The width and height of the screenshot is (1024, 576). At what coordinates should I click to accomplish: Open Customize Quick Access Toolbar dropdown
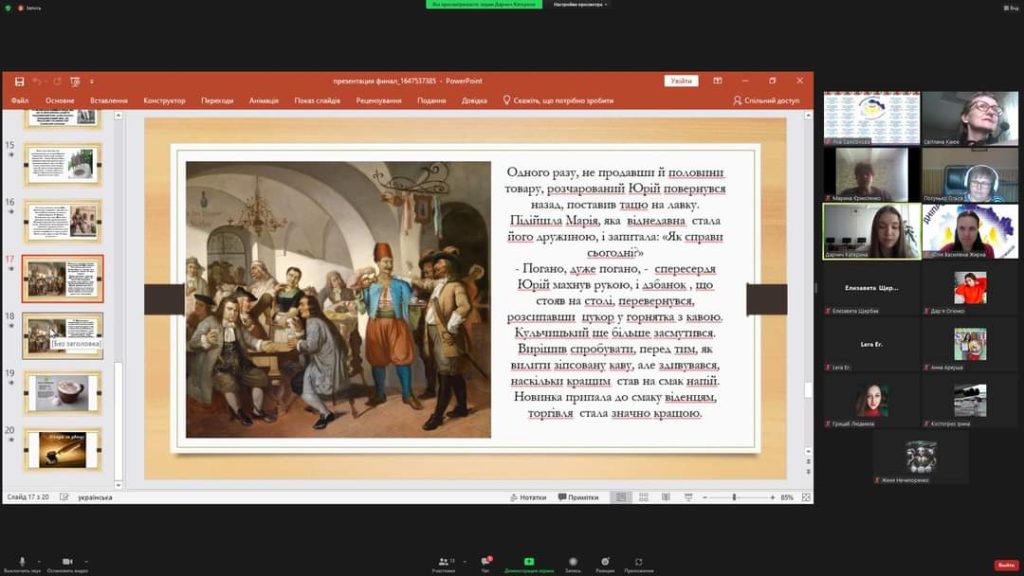click(91, 82)
